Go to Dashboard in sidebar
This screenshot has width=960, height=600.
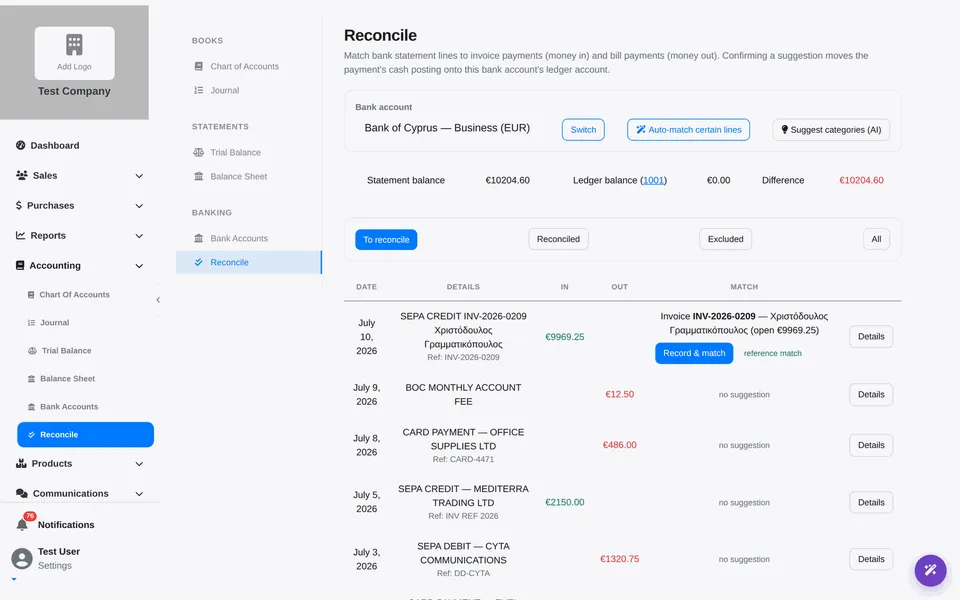click(54, 145)
